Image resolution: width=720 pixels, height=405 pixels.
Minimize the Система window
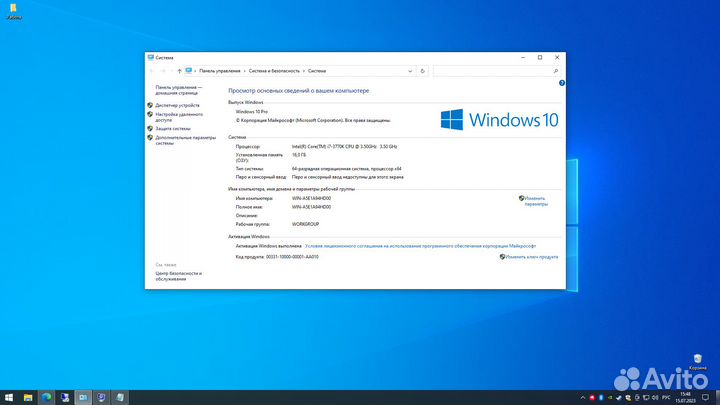[x=523, y=57]
